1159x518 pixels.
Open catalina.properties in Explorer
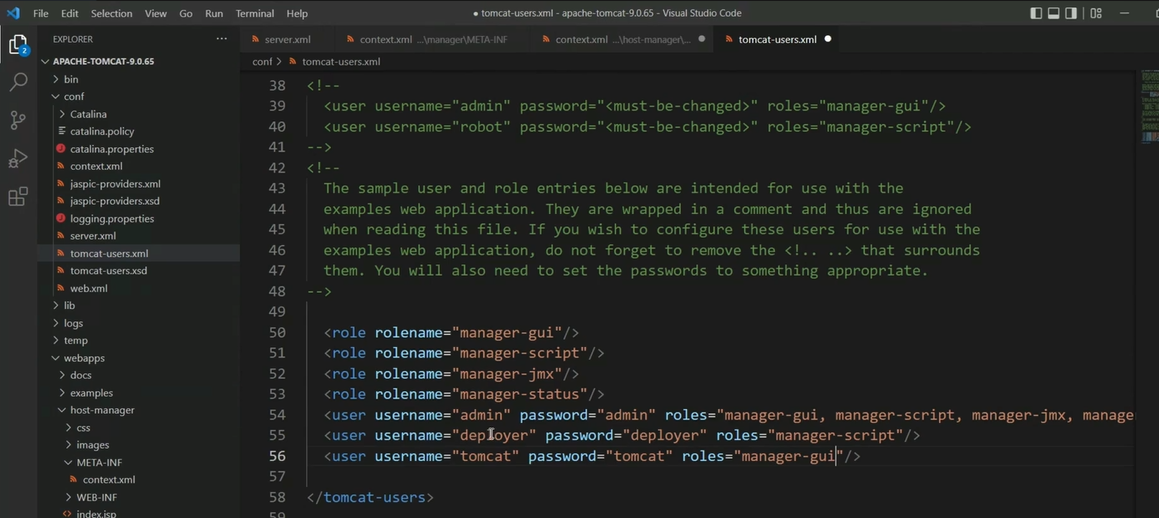point(112,149)
